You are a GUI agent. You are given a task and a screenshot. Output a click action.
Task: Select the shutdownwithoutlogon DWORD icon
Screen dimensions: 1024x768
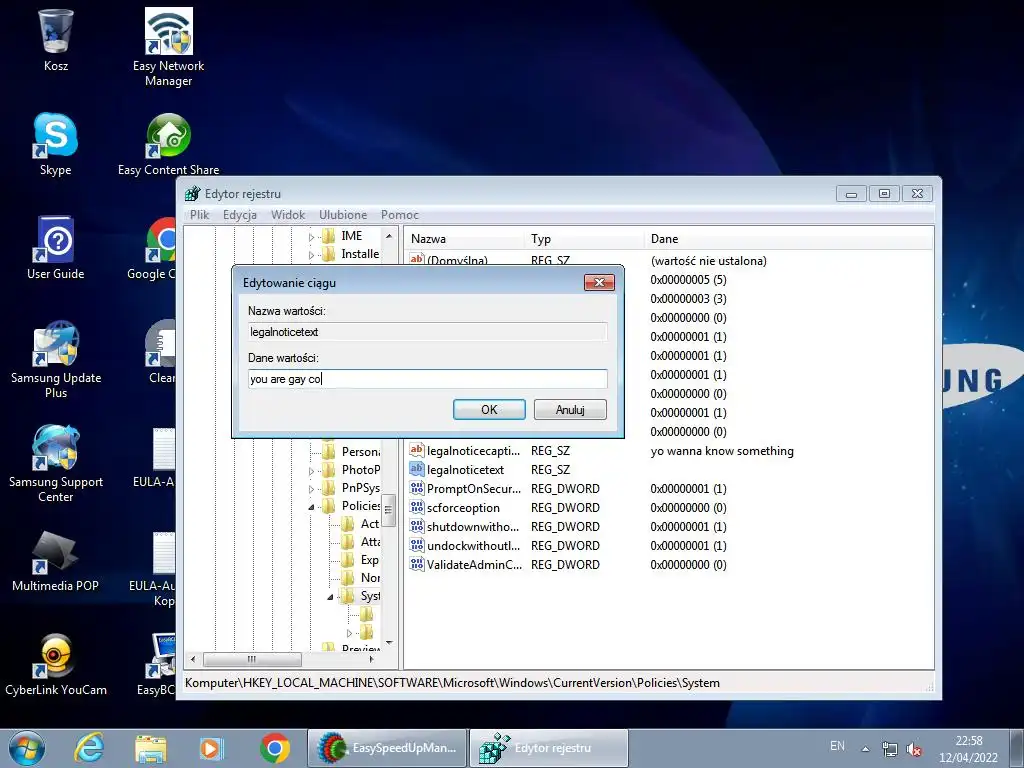click(417, 526)
